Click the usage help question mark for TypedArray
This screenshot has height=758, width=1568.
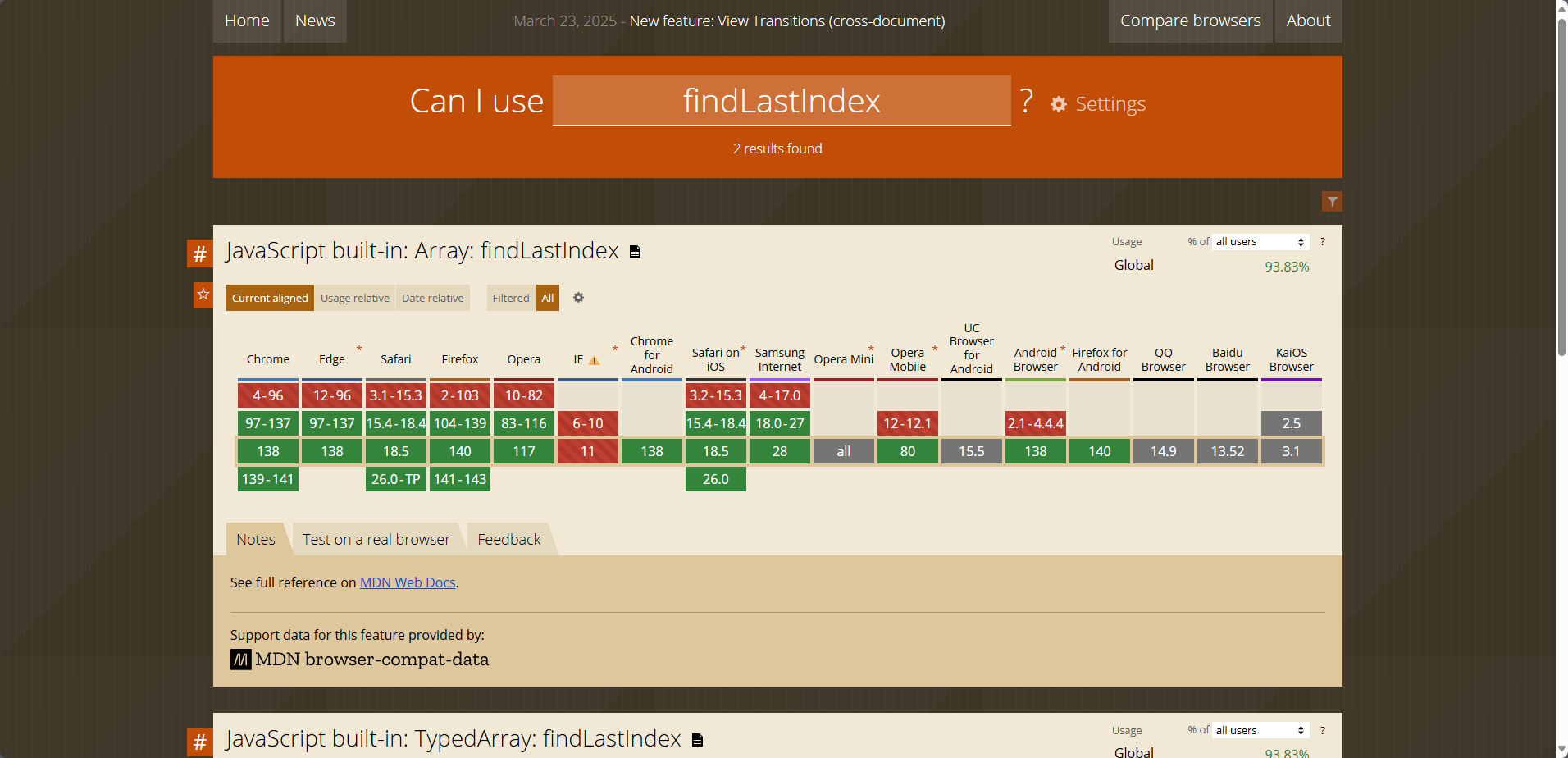tap(1322, 730)
